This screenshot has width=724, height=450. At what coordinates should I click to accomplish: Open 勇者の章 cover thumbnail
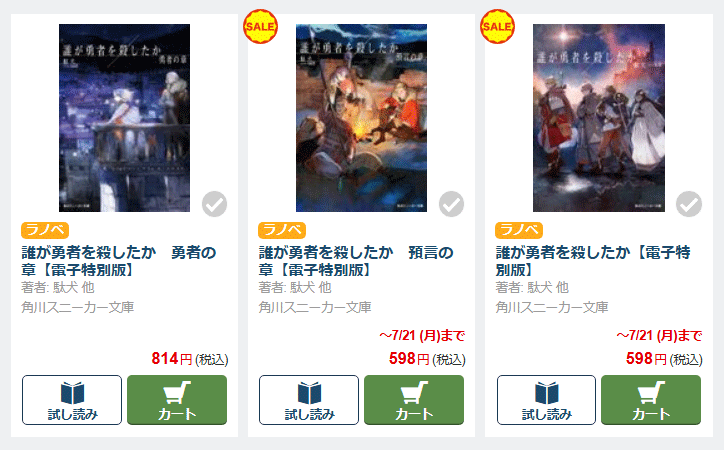point(124,118)
